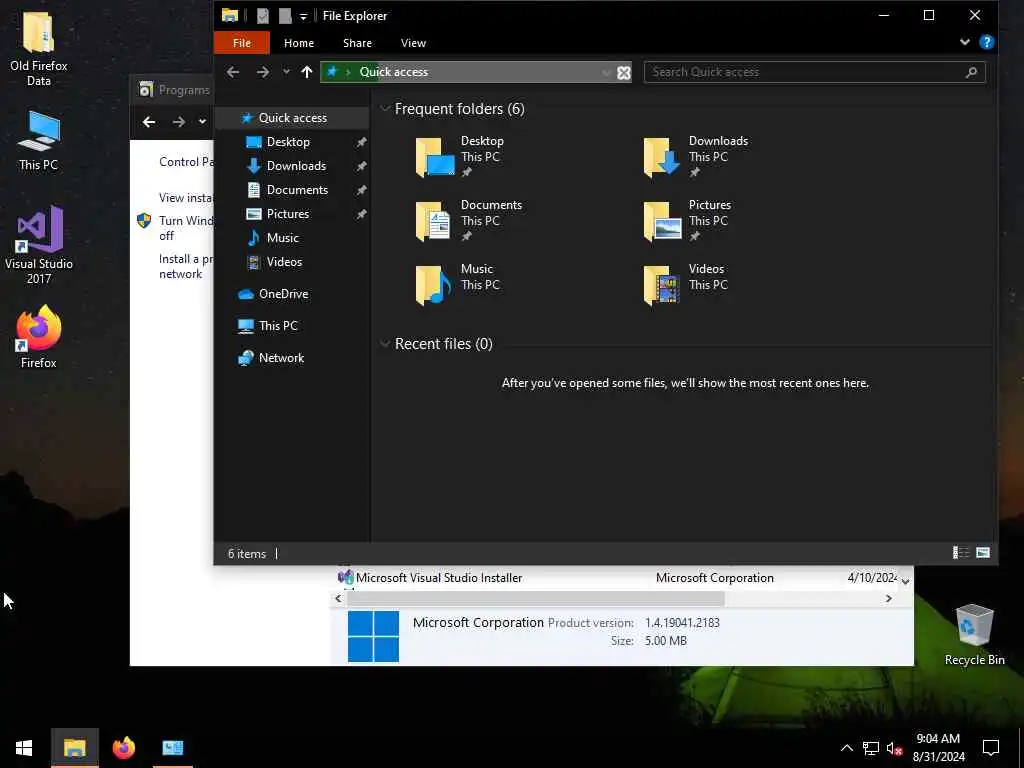This screenshot has height=768, width=1024.
Task: Launch Firefox from the taskbar
Action: 123,748
